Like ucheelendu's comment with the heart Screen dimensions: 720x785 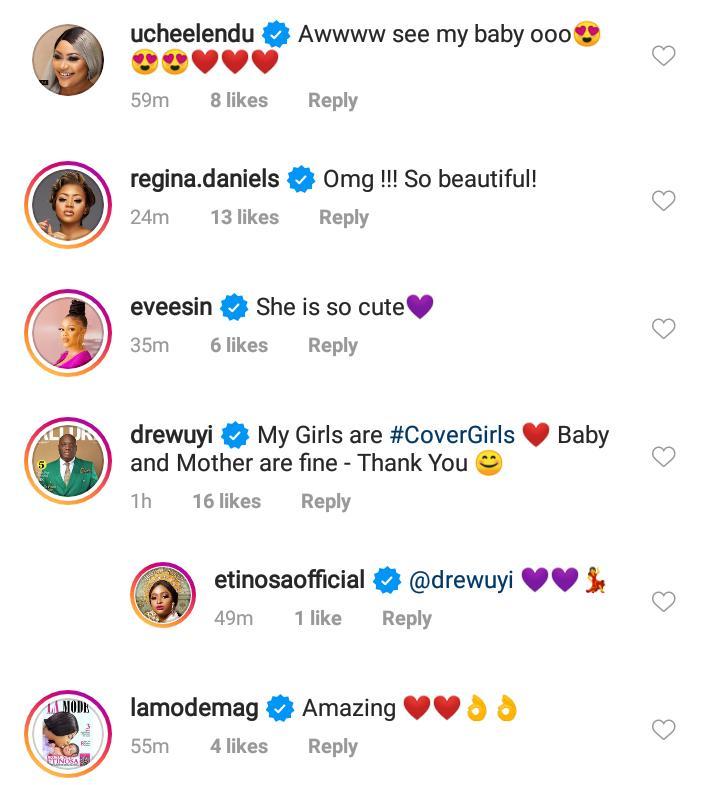664,56
